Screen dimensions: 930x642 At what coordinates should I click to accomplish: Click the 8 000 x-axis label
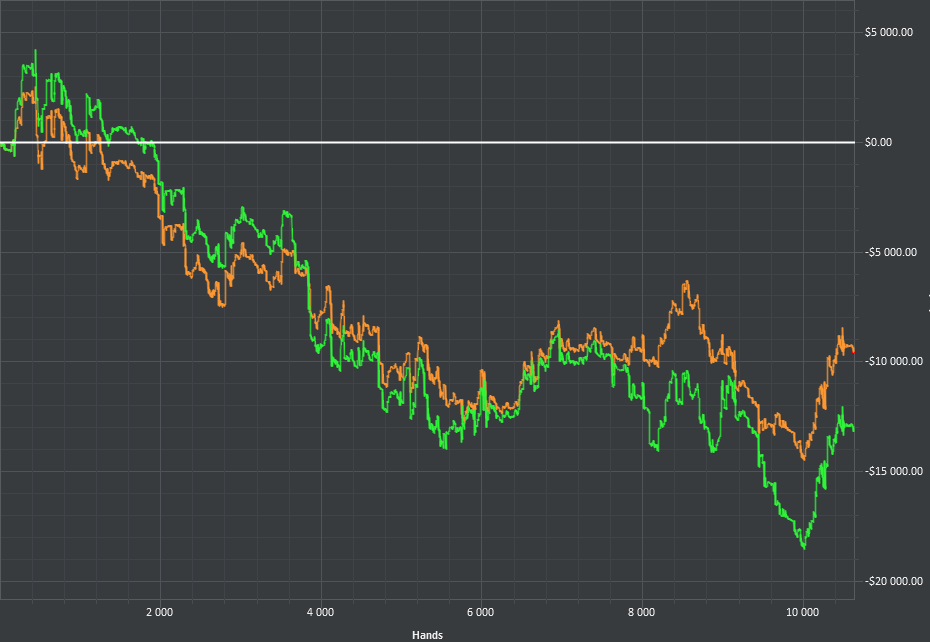642,612
